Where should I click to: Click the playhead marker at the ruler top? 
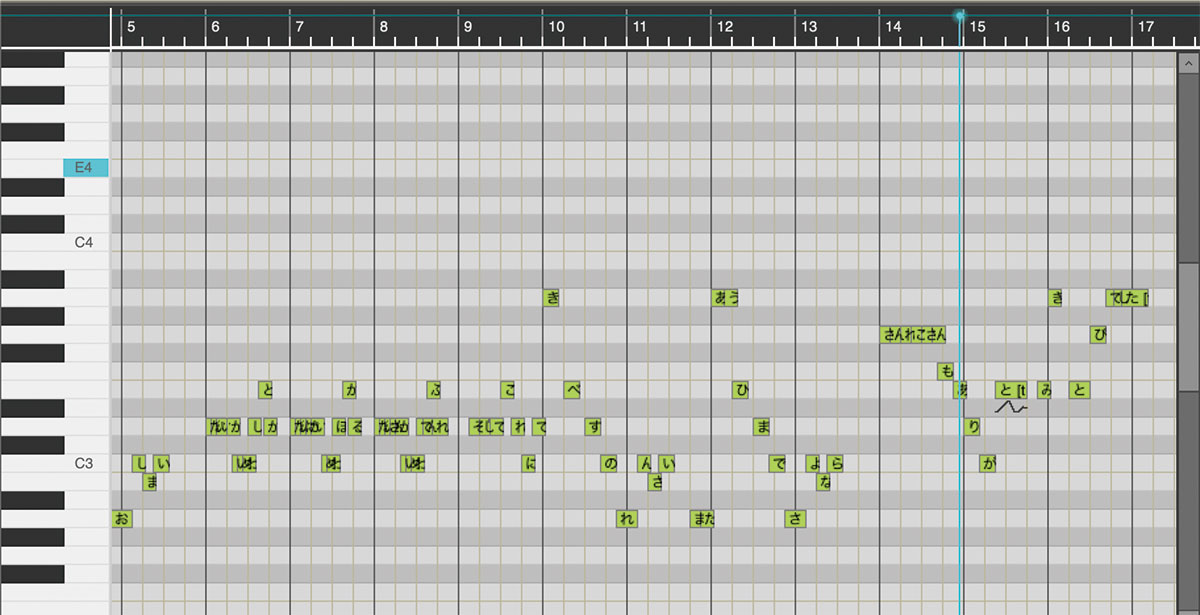pos(960,16)
